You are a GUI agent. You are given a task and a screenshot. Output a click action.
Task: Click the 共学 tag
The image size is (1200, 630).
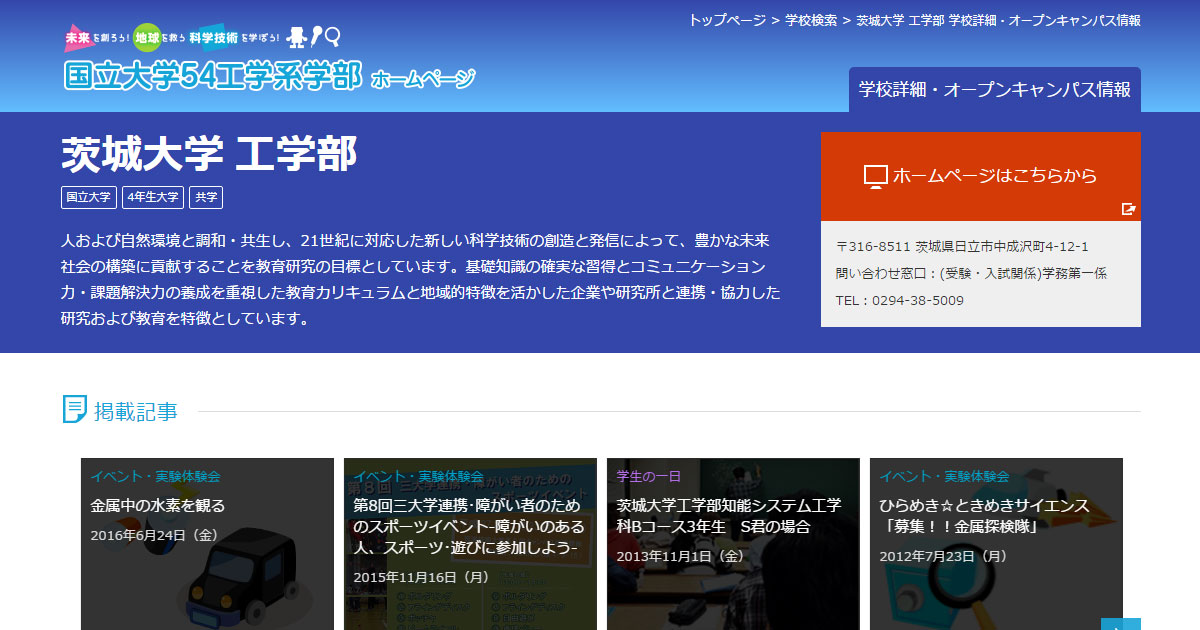pos(206,198)
